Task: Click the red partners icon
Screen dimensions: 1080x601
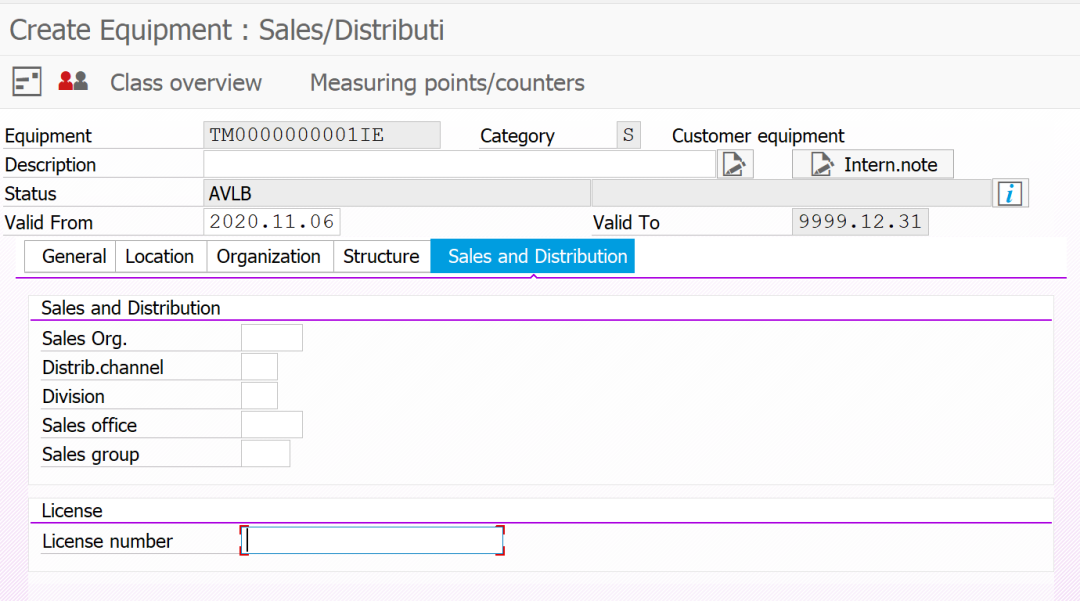Action: [x=73, y=82]
